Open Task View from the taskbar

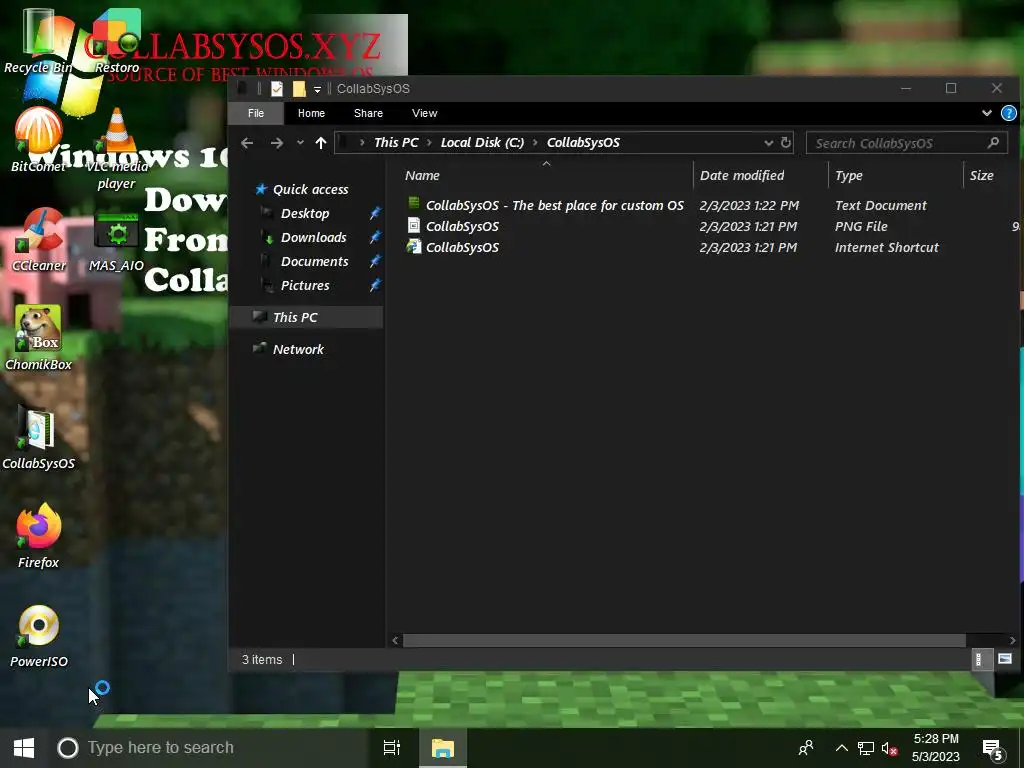pyautogui.click(x=392, y=748)
